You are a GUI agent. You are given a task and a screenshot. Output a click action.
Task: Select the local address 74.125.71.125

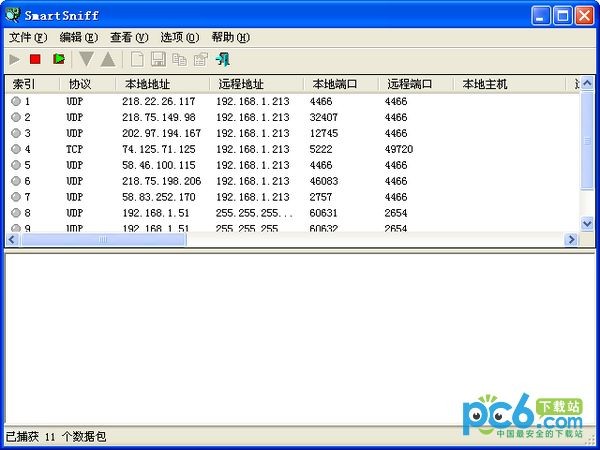158,149
